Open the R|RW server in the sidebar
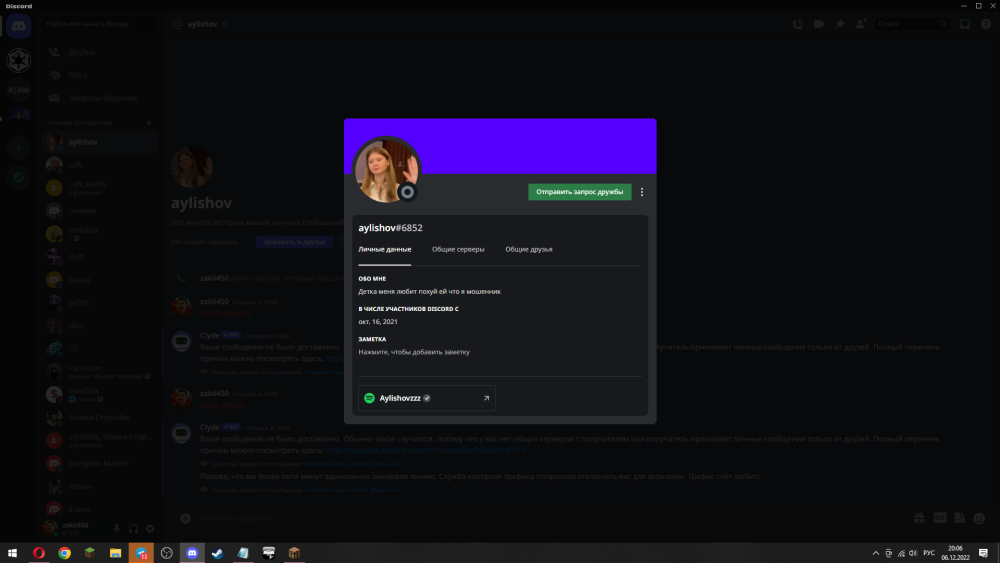The height and width of the screenshot is (563, 1000). coord(18,90)
